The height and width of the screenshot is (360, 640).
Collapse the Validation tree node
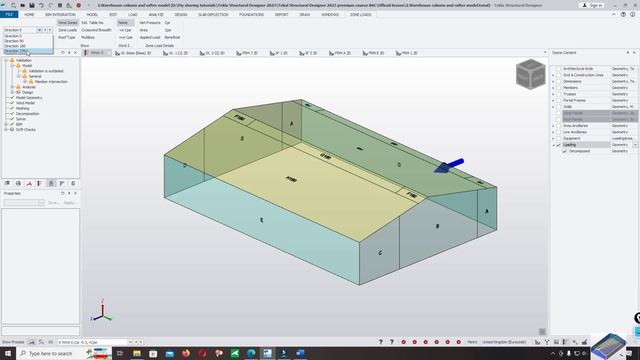click(7, 60)
